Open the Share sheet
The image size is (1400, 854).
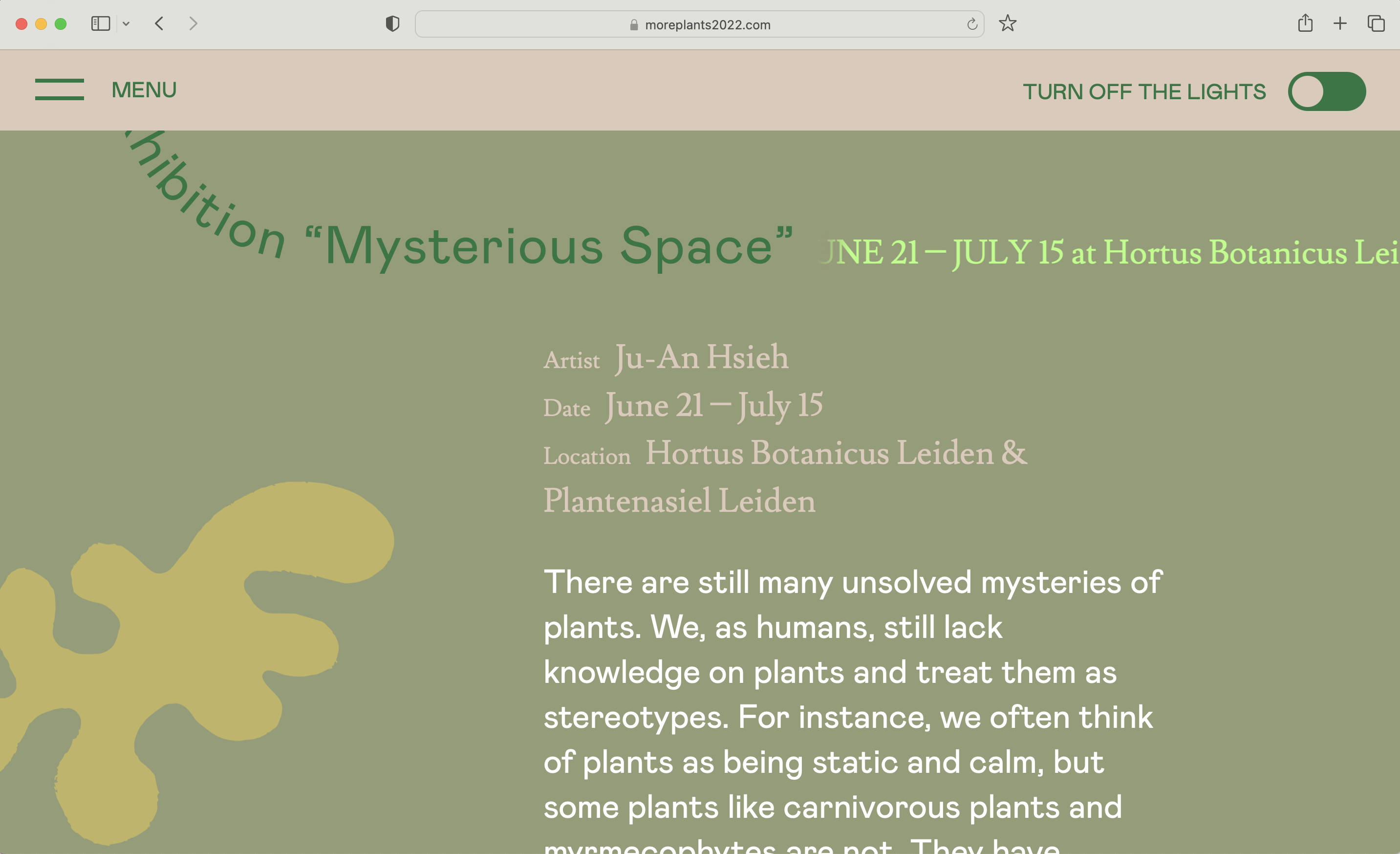tap(1305, 24)
